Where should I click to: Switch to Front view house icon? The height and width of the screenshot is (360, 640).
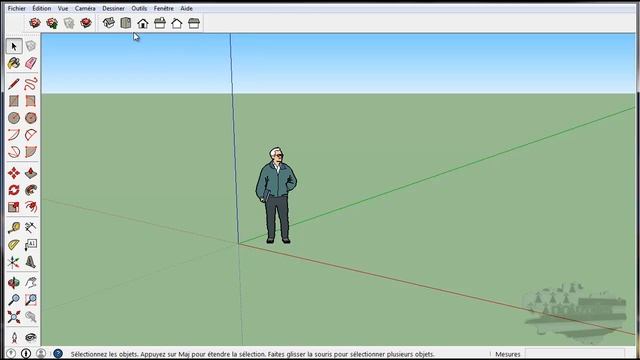[x=143, y=23]
